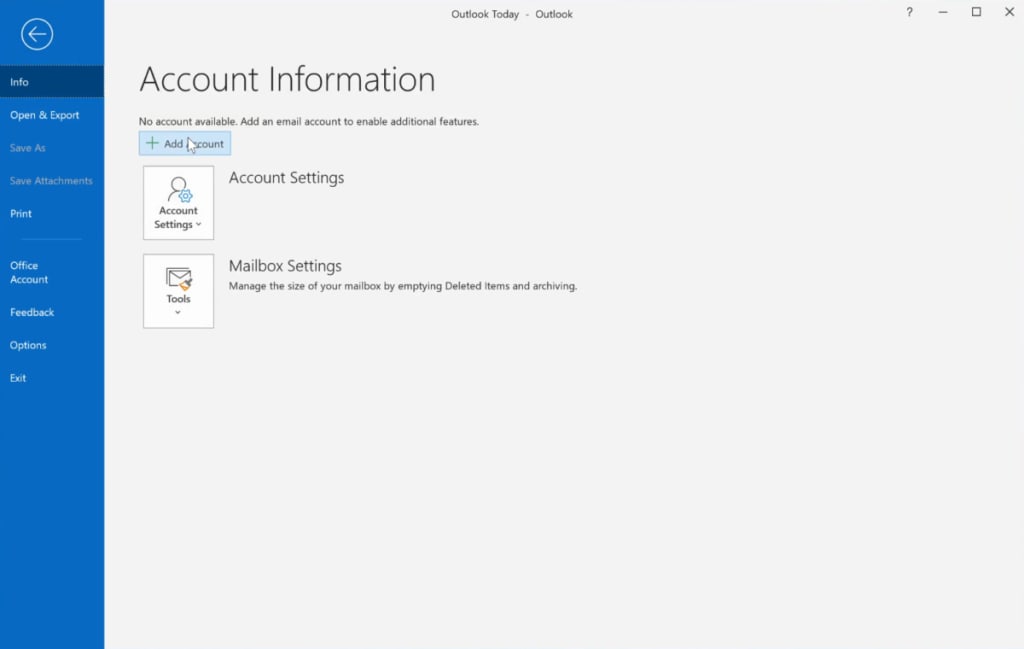Viewport: 1024px width, 649px height.
Task: Click the envelope graphic in Mailbox Settings
Action: click(x=178, y=277)
